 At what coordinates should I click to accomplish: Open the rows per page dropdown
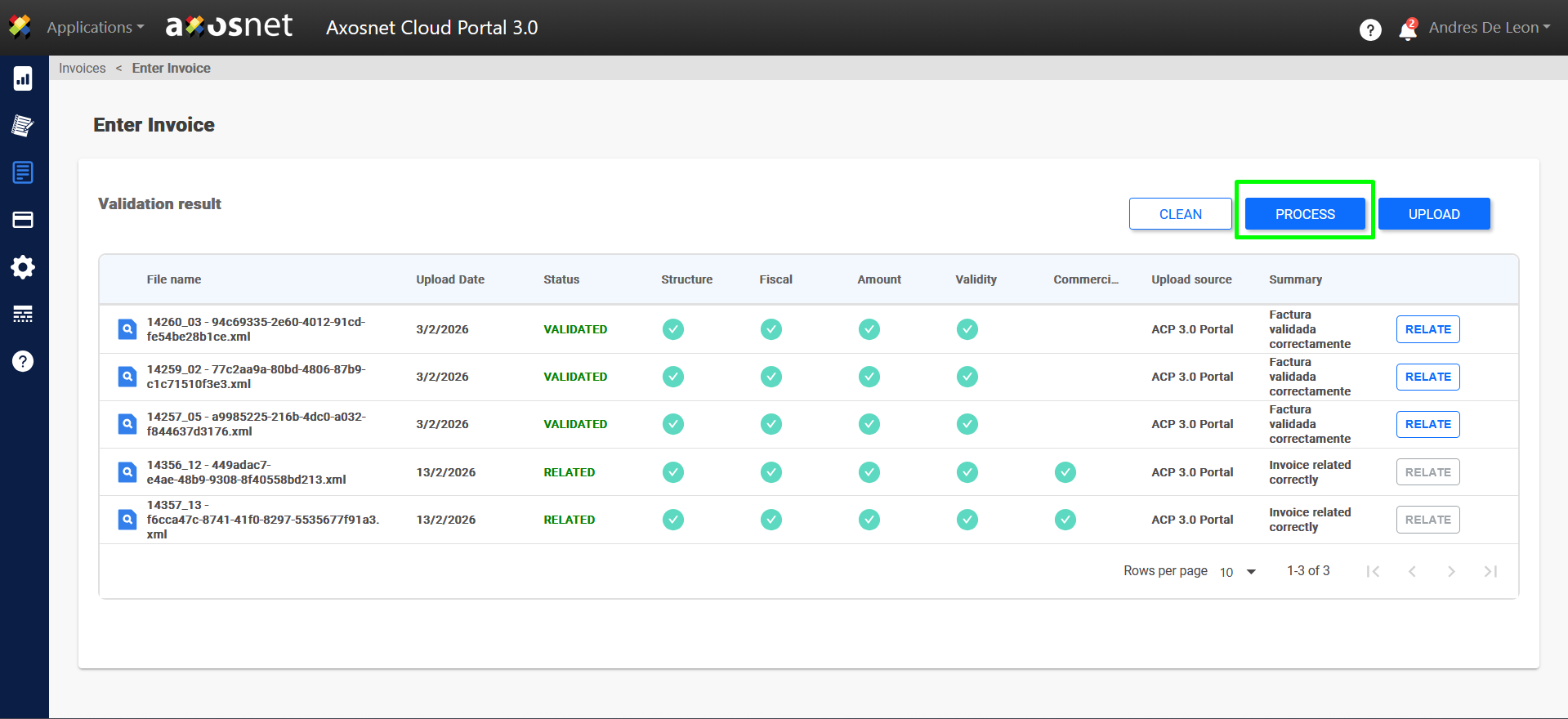point(1237,572)
